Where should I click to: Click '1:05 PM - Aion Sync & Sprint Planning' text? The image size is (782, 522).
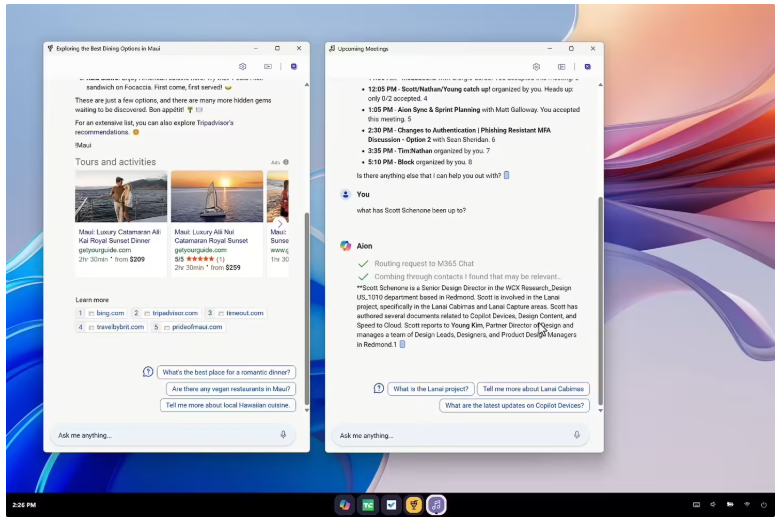[x=424, y=110]
